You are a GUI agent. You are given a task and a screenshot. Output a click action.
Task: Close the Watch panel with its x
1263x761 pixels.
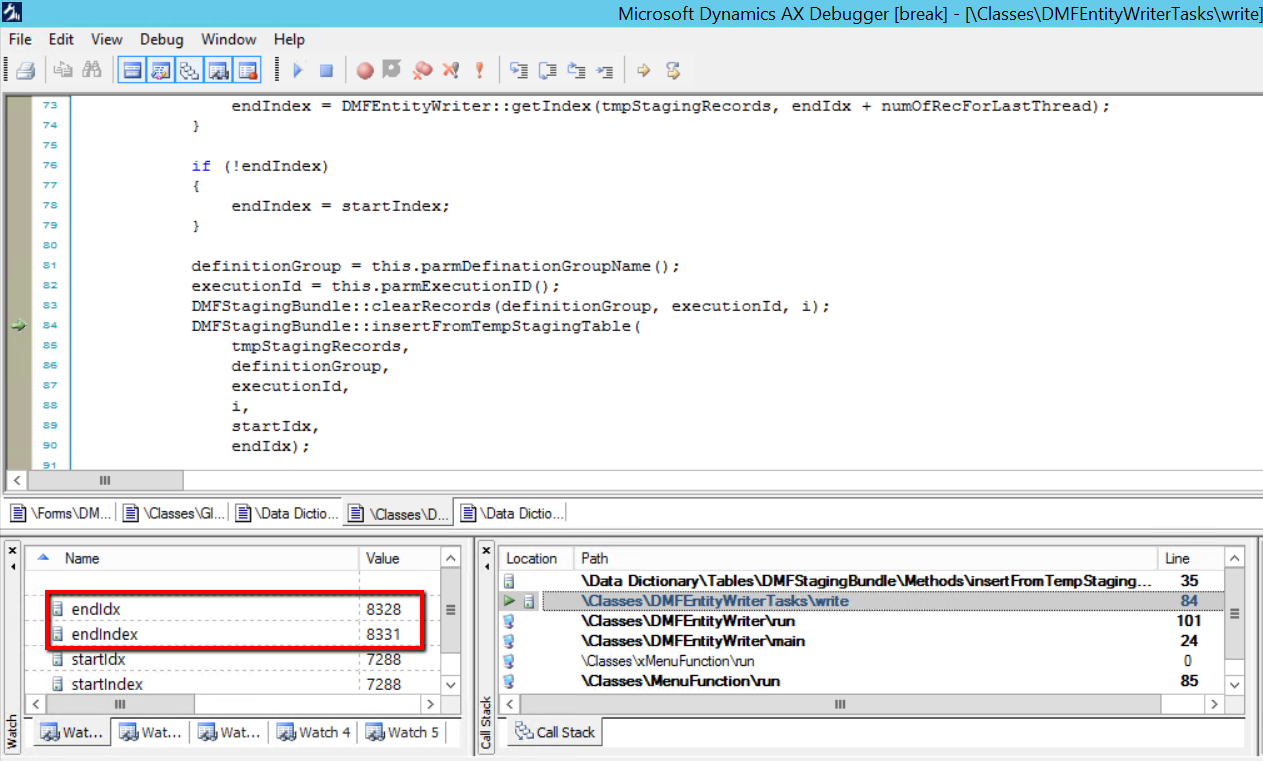[x=12, y=551]
